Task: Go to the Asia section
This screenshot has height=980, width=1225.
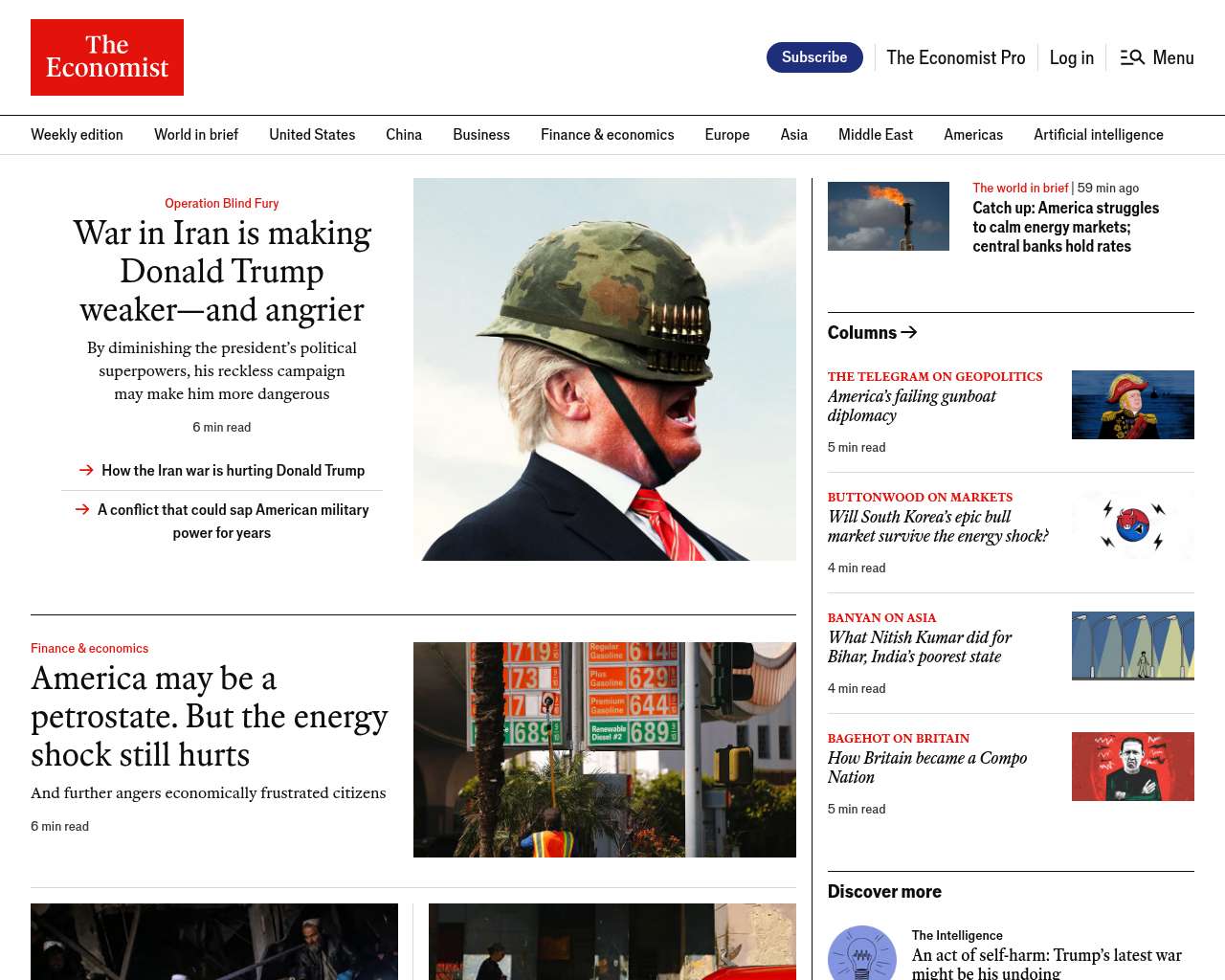Action: 794,135
